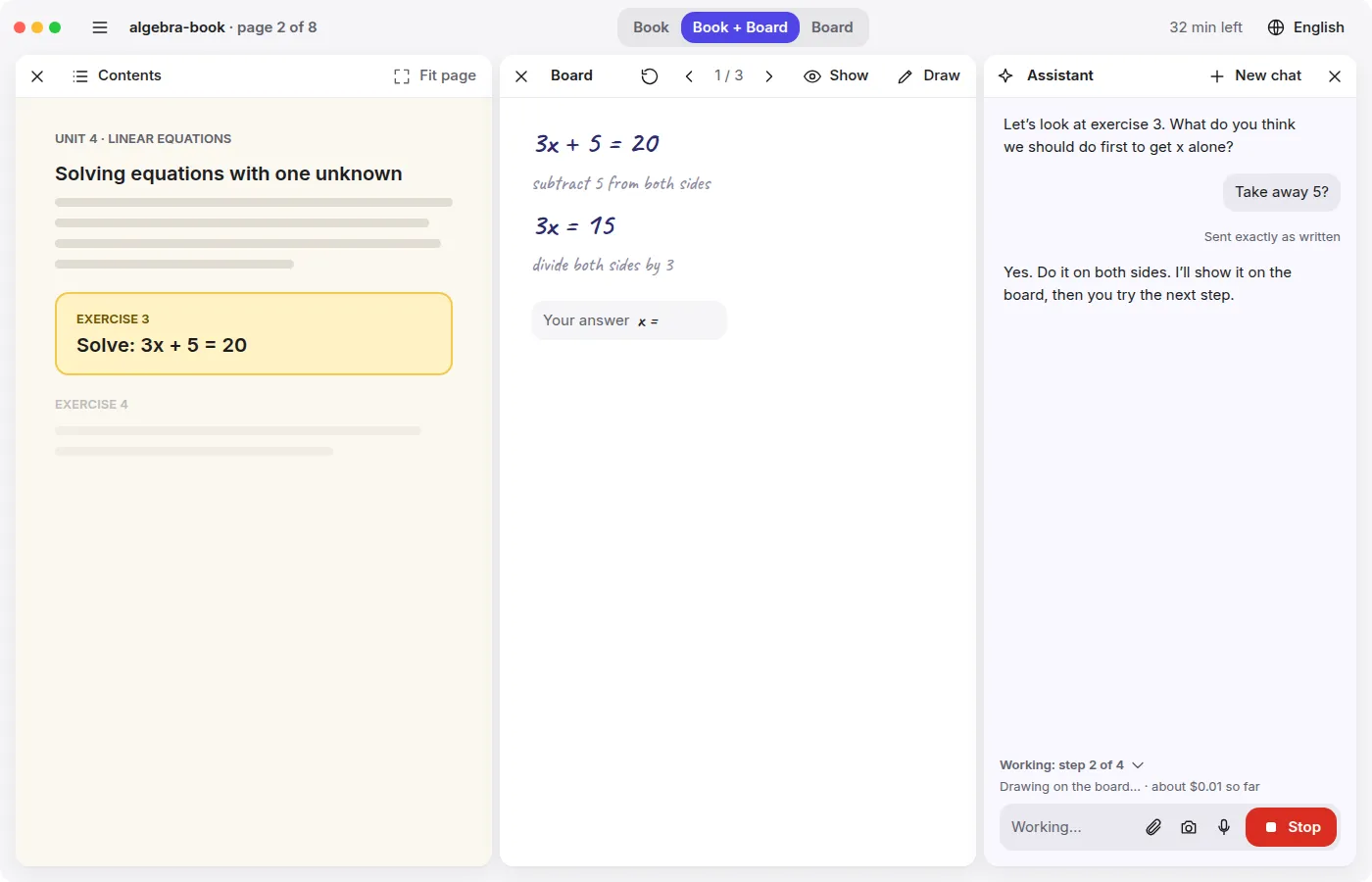This screenshot has height=882, width=1372.
Task: Select the Exercise 3 card
Action: tap(254, 333)
